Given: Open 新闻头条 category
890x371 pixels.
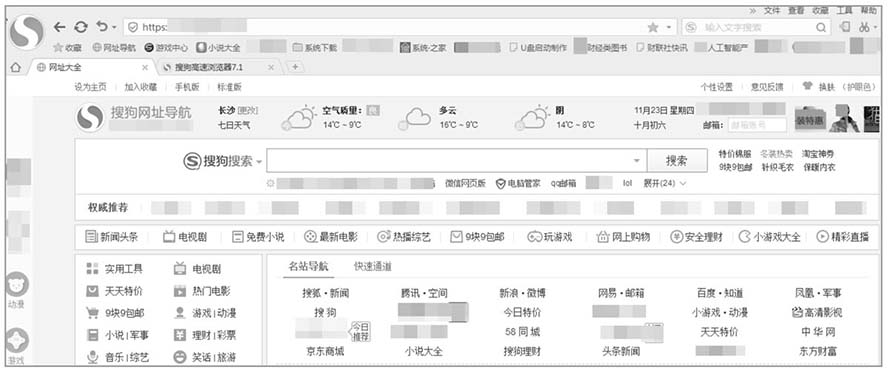Looking at the screenshot, I should tap(111, 237).
